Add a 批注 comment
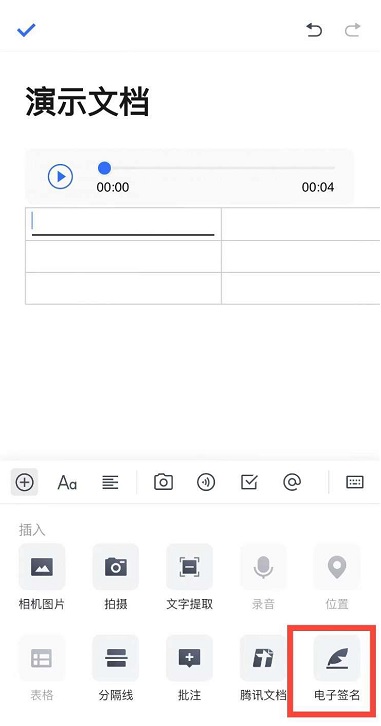 (189, 668)
